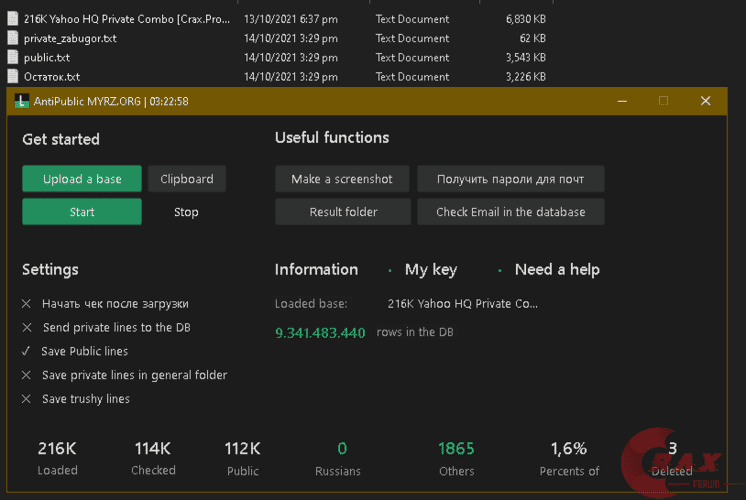Toggle Save trushy lines option
746x500 pixels.
pos(26,399)
